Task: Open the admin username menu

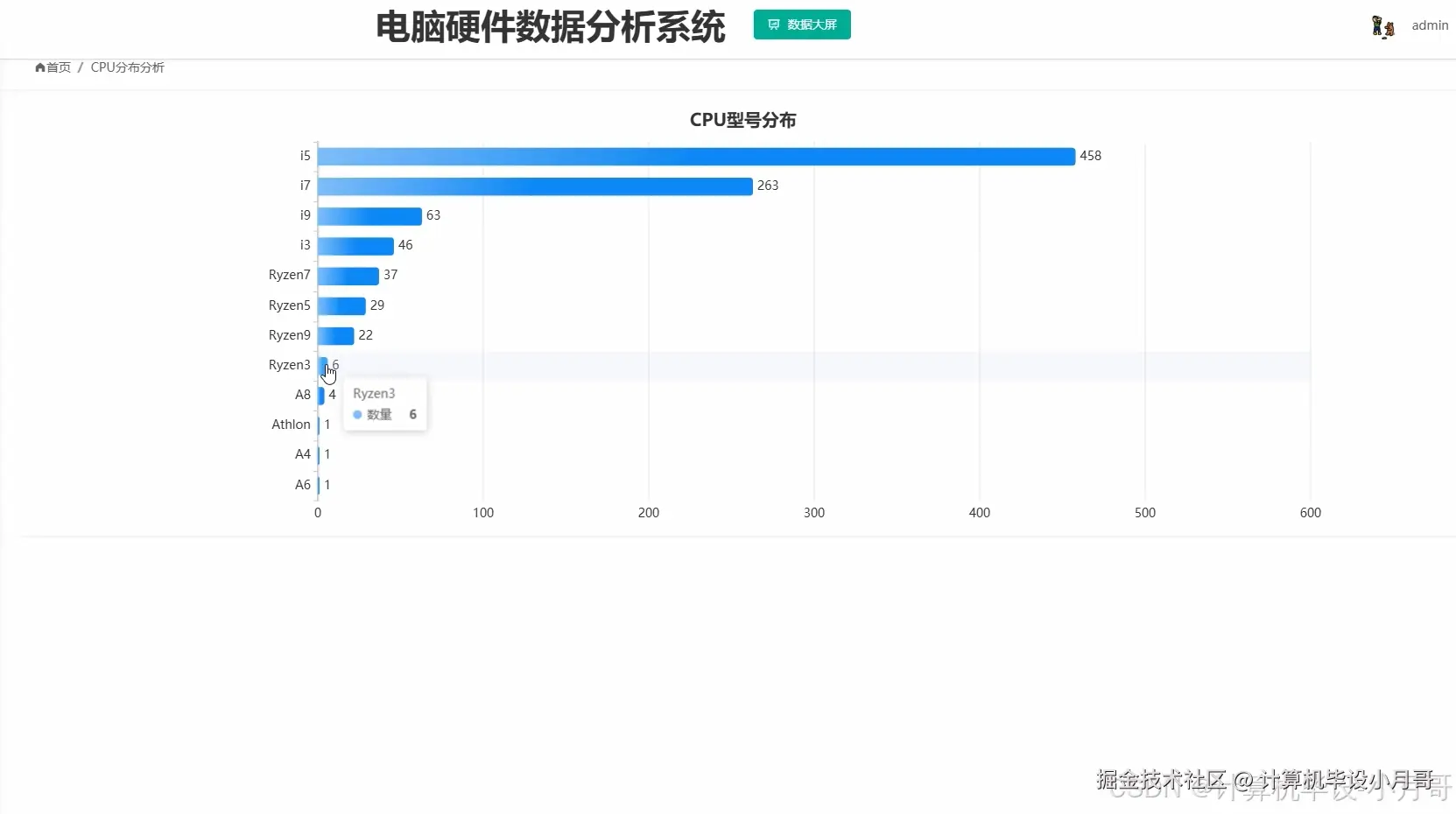Action: 1430,25
